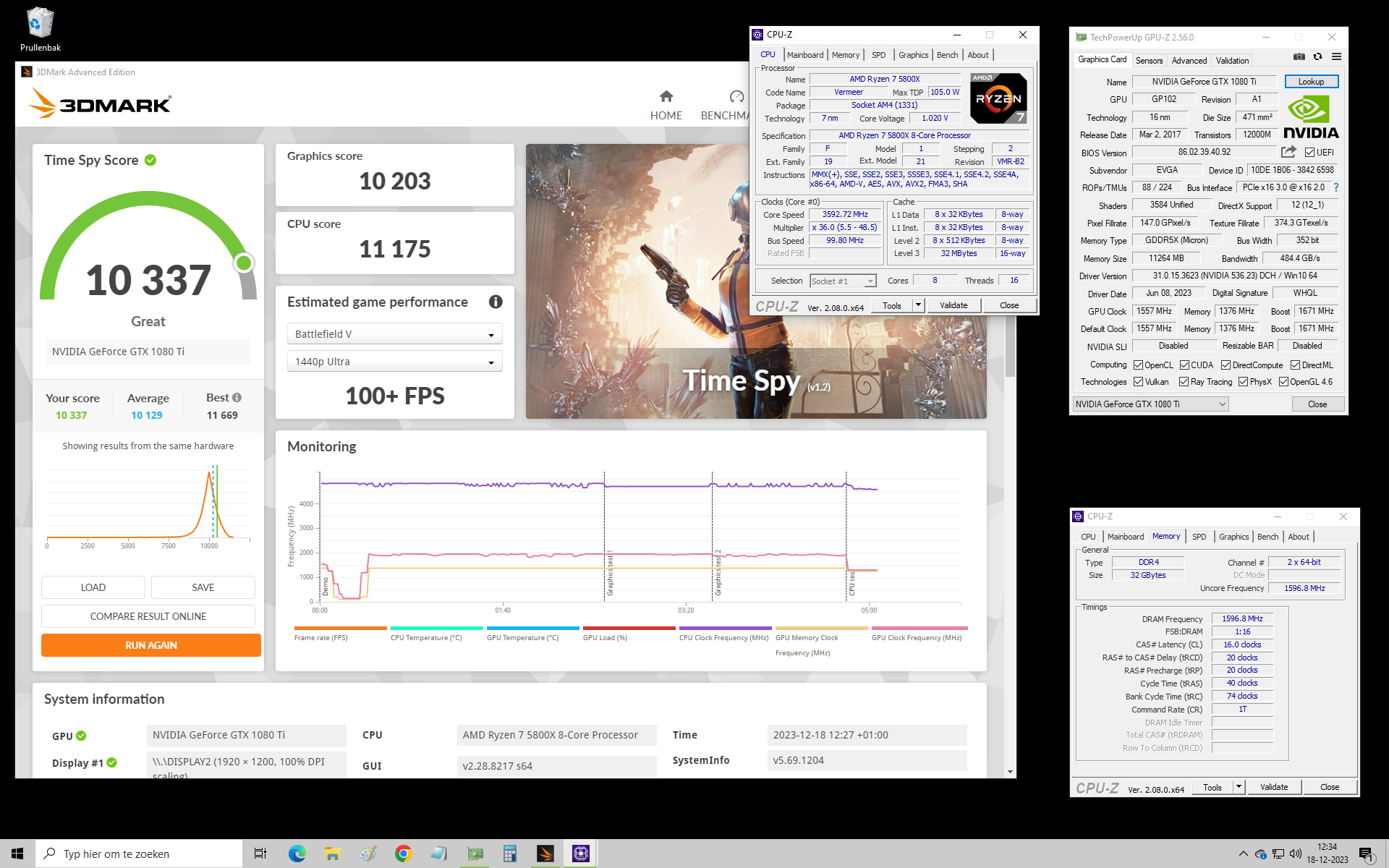
Task: Open the Prullenbak recycle bin icon
Action: (40, 29)
